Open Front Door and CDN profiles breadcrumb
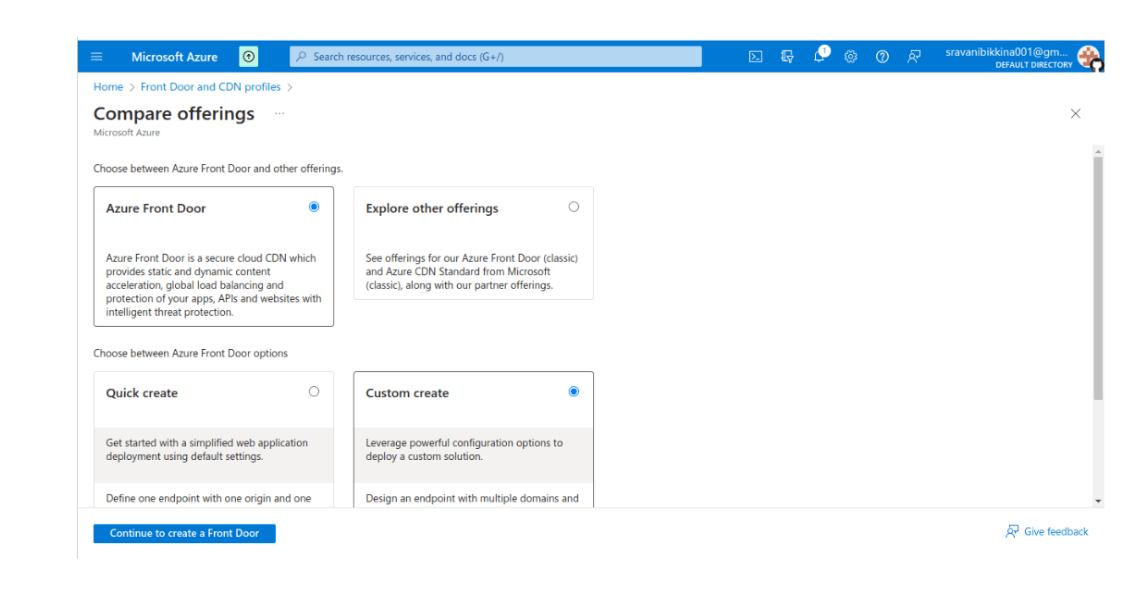The image size is (1124, 592). (x=210, y=87)
